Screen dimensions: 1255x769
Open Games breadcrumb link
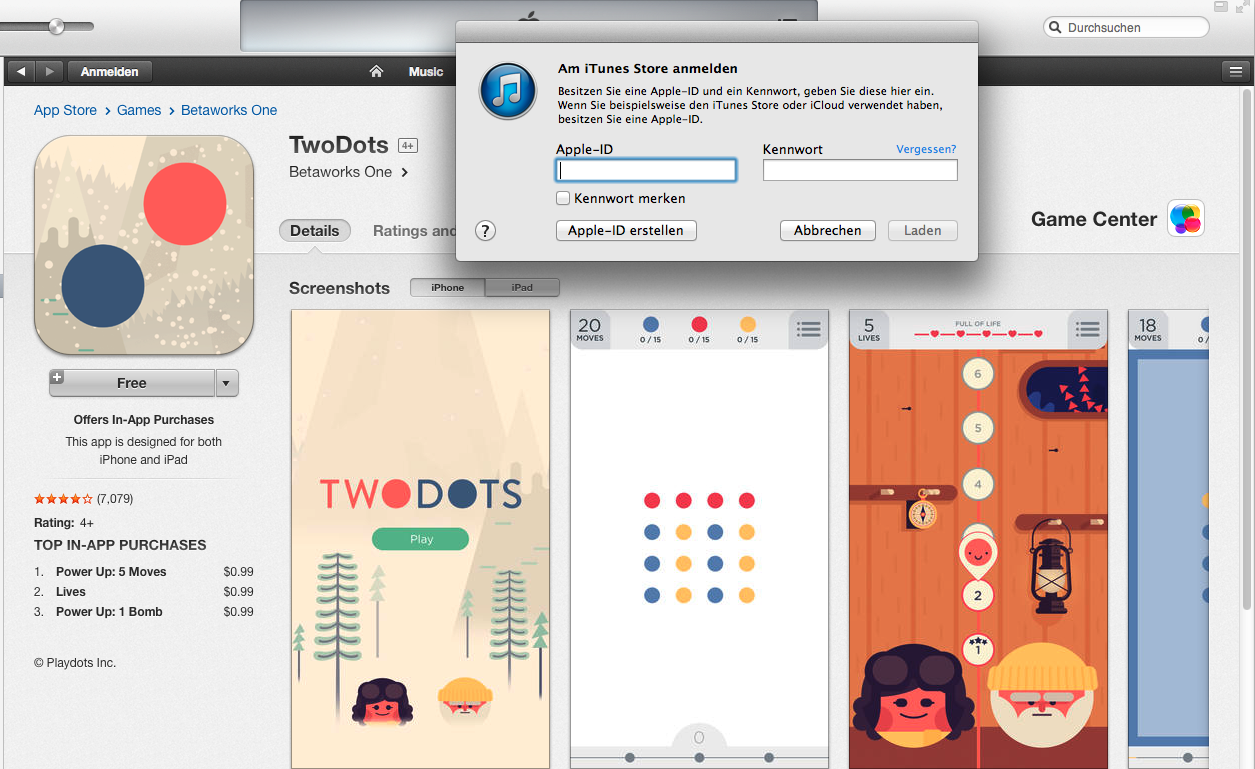(139, 110)
